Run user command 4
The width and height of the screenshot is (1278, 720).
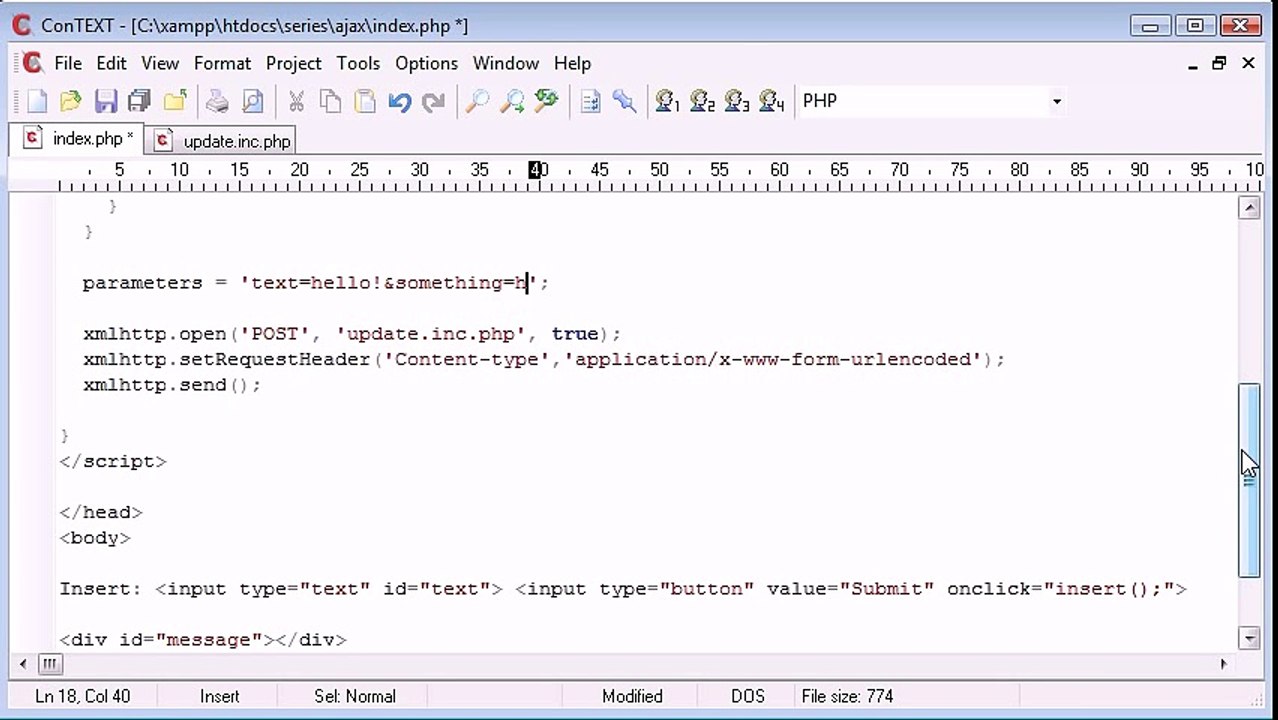772,101
